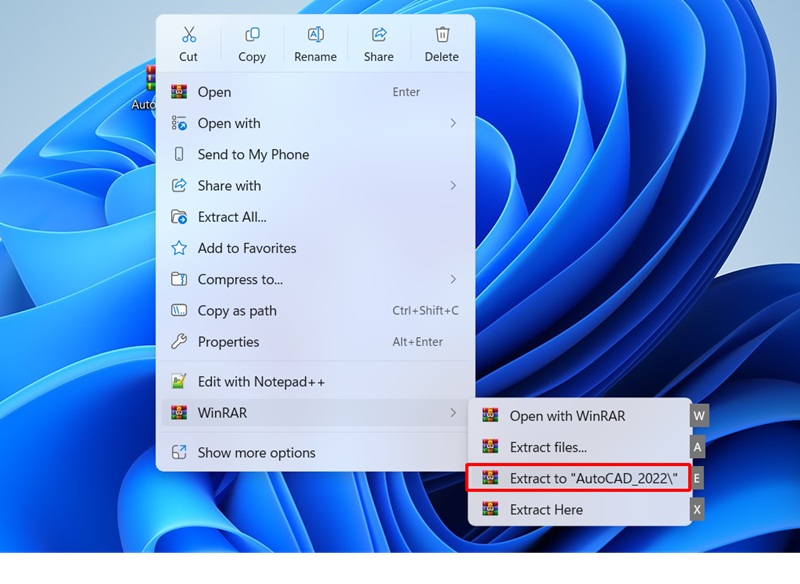Click the Properties wrench icon
The width and height of the screenshot is (800, 584).
[x=179, y=342]
